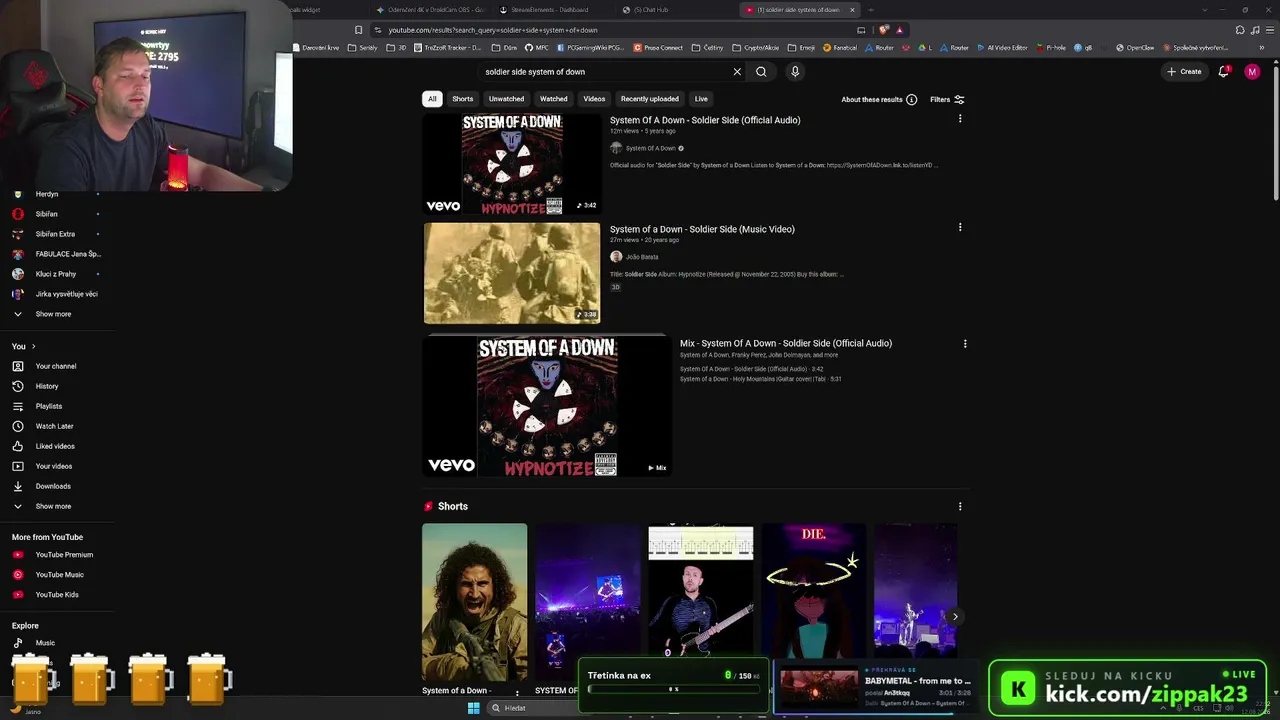Select the All filter chip
The height and width of the screenshot is (720, 1280).
coord(432,99)
